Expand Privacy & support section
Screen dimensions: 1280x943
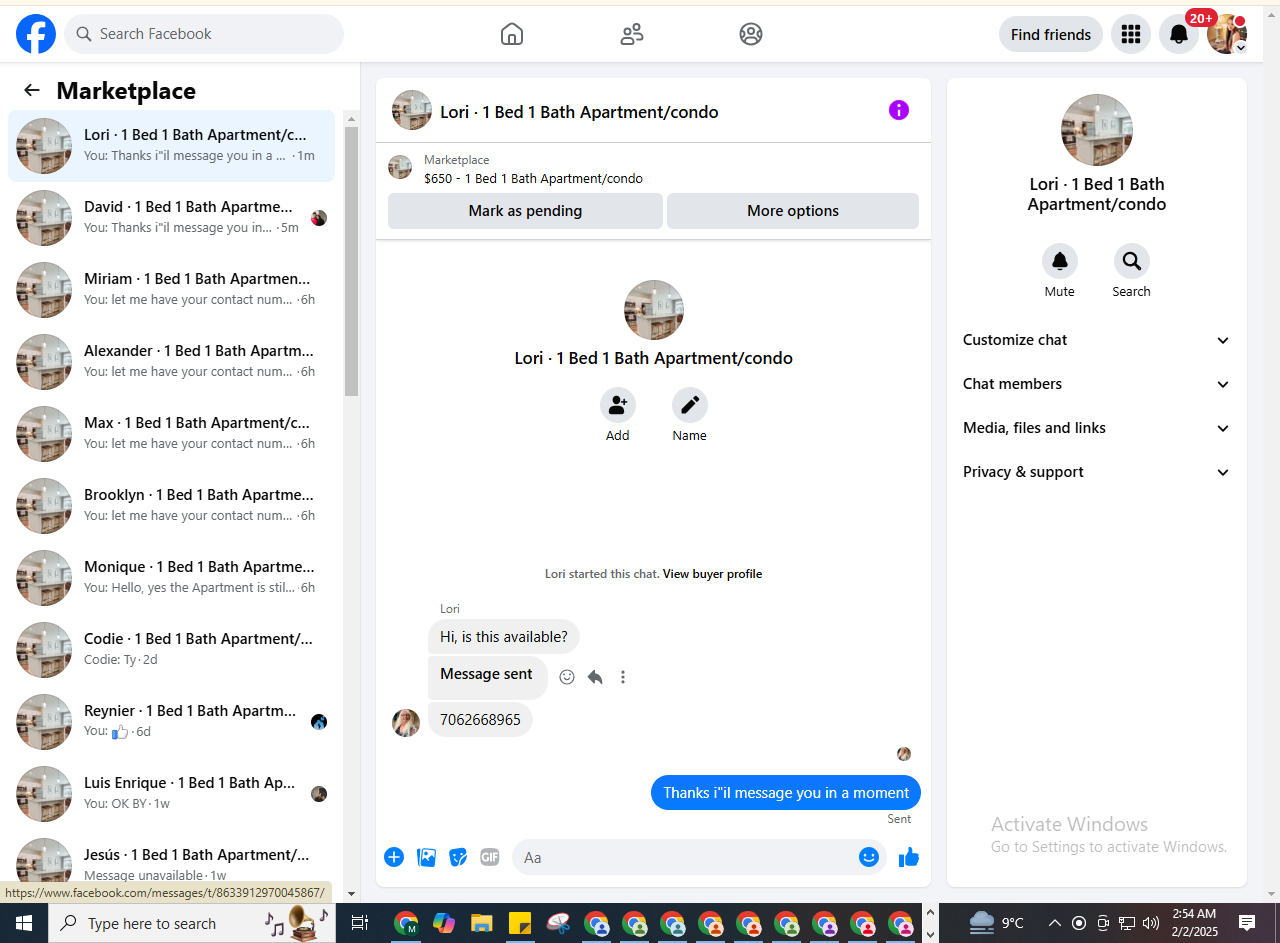click(x=1097, y=472)
